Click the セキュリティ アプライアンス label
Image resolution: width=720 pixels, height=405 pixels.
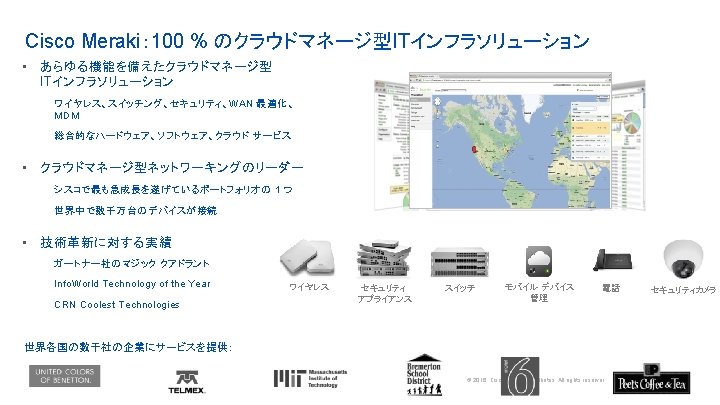[384, 293]
